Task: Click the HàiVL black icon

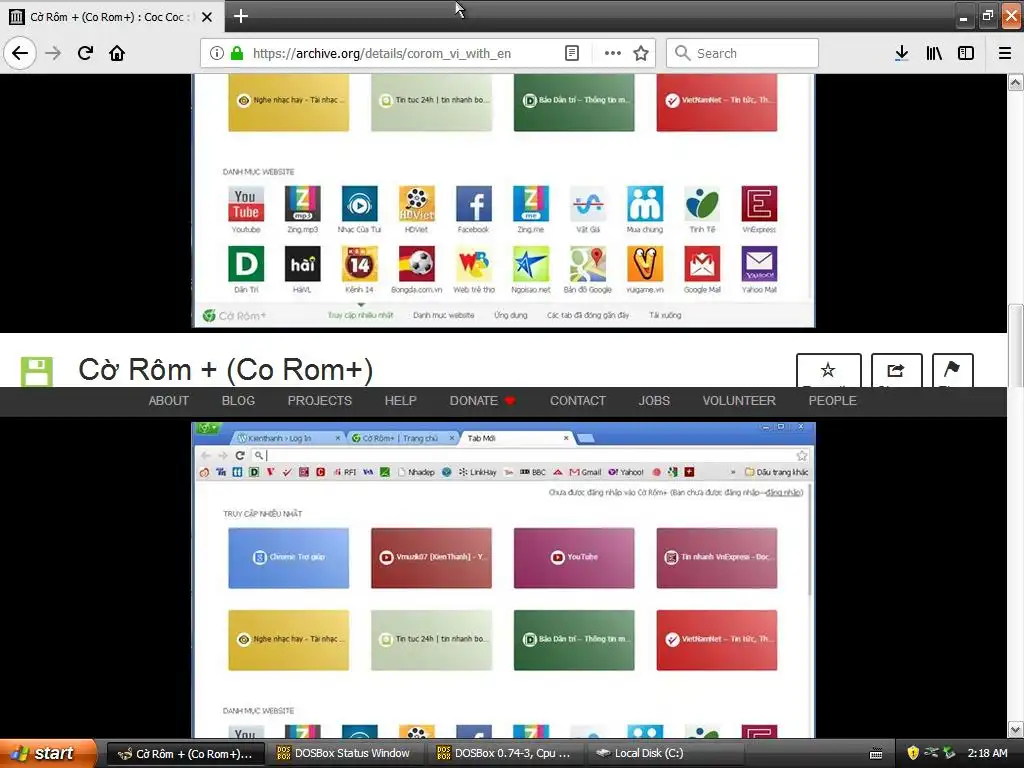Action: pyautogui.click(x=302, y=264)
